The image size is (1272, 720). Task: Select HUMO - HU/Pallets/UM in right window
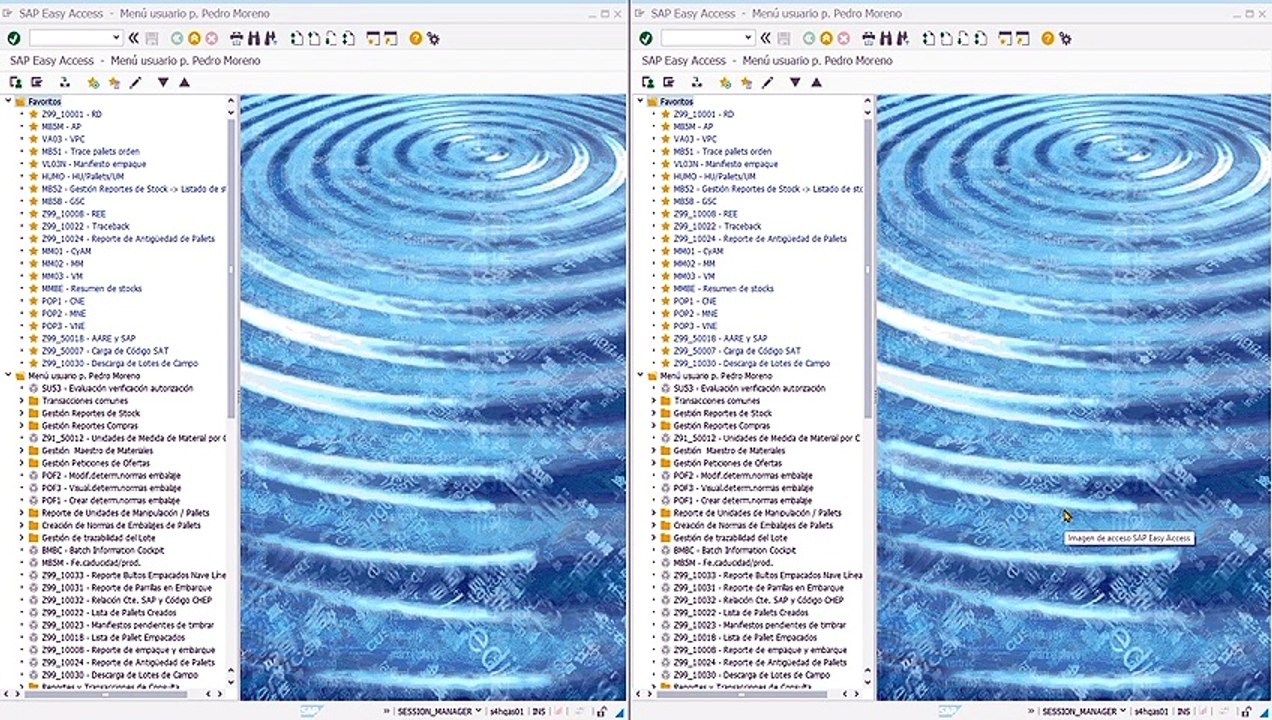coord(714,177)
